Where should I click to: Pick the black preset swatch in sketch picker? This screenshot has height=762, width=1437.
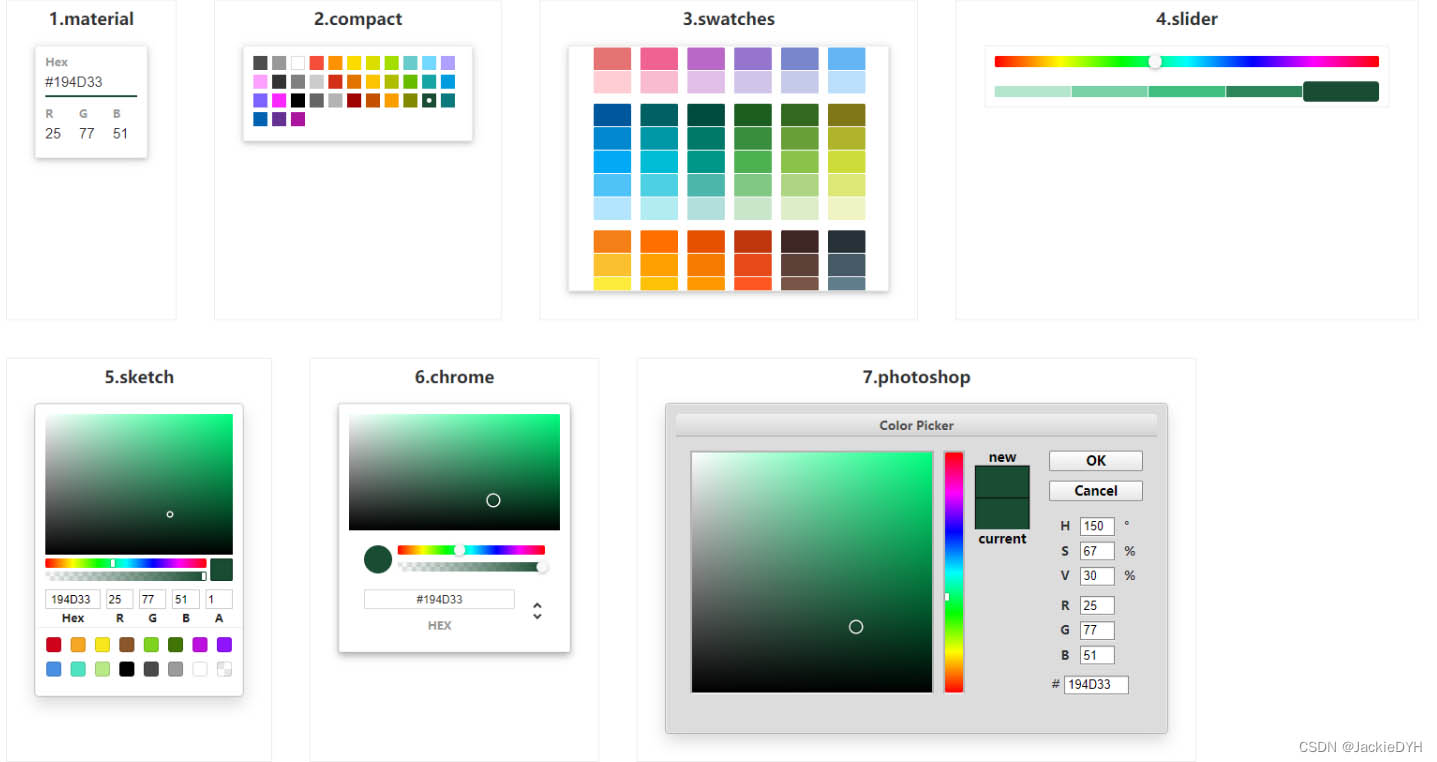click(127, 669)
